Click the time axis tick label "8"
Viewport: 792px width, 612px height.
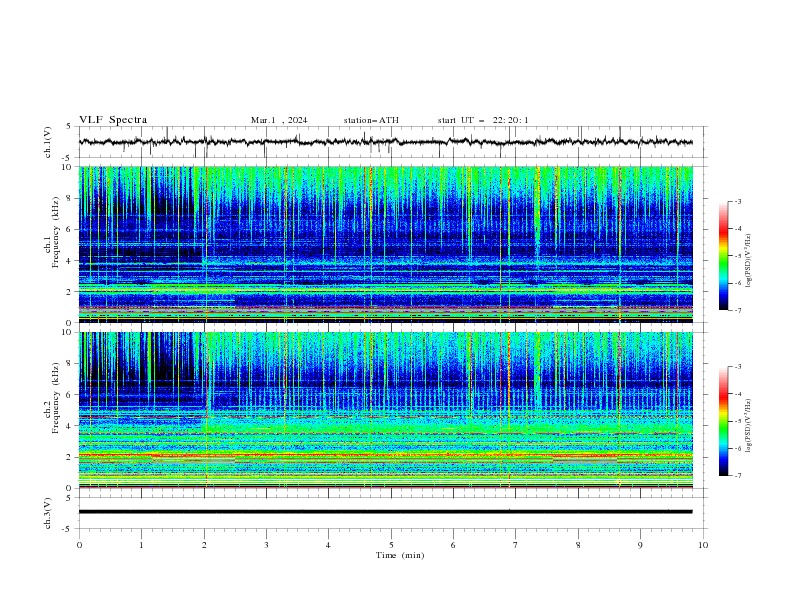coord(578,545)
